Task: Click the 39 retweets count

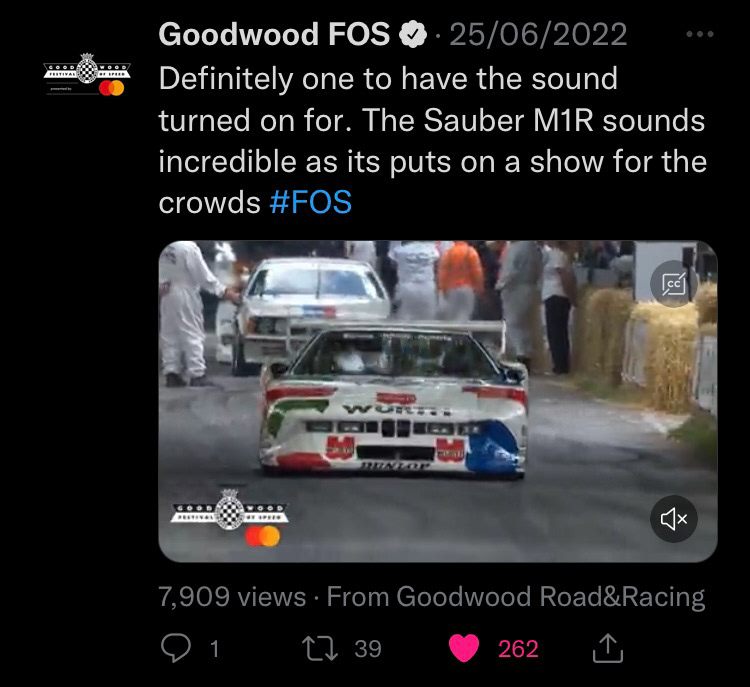Action: 368,649
